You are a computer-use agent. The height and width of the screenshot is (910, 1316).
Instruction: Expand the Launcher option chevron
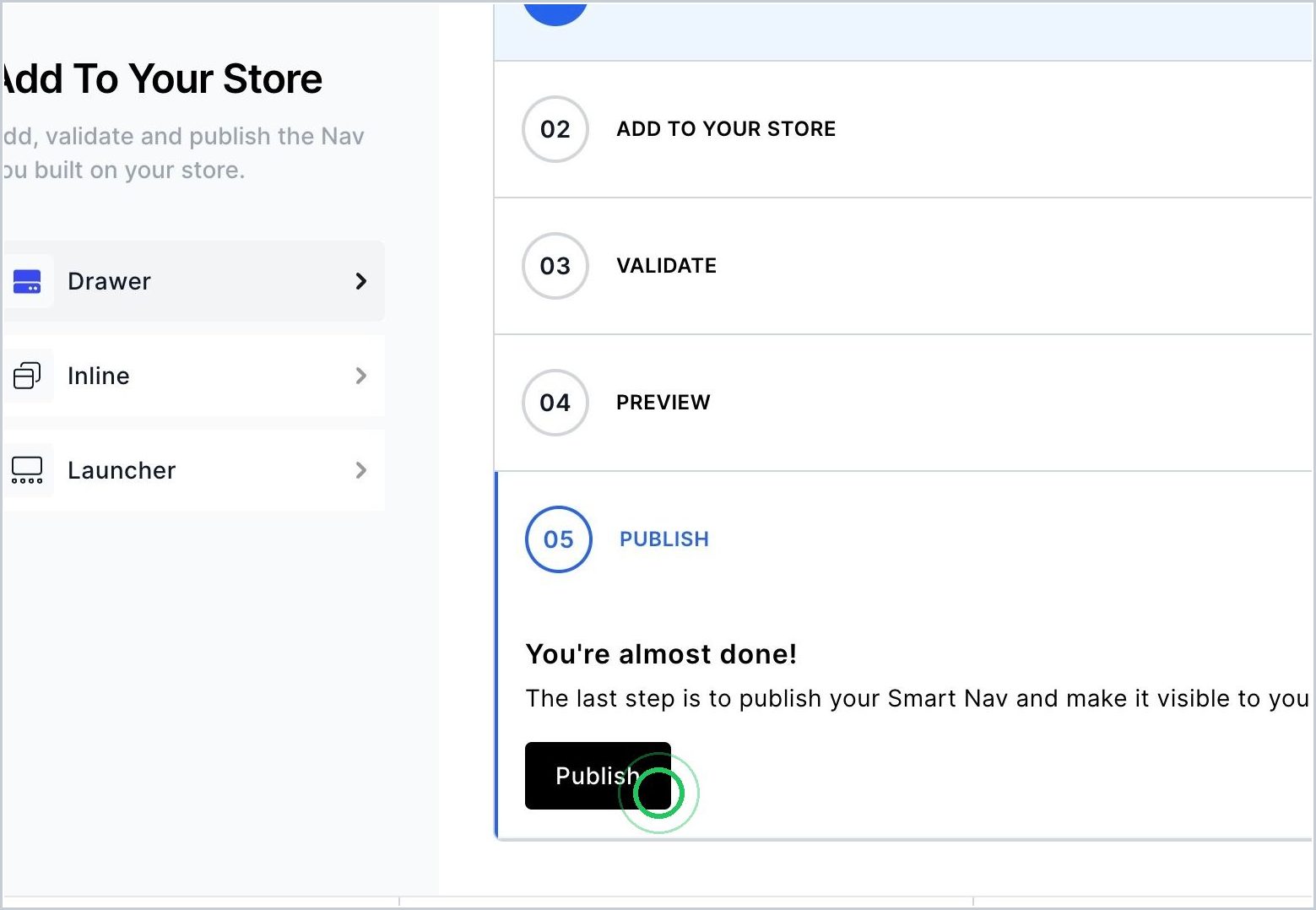(361, 470)
